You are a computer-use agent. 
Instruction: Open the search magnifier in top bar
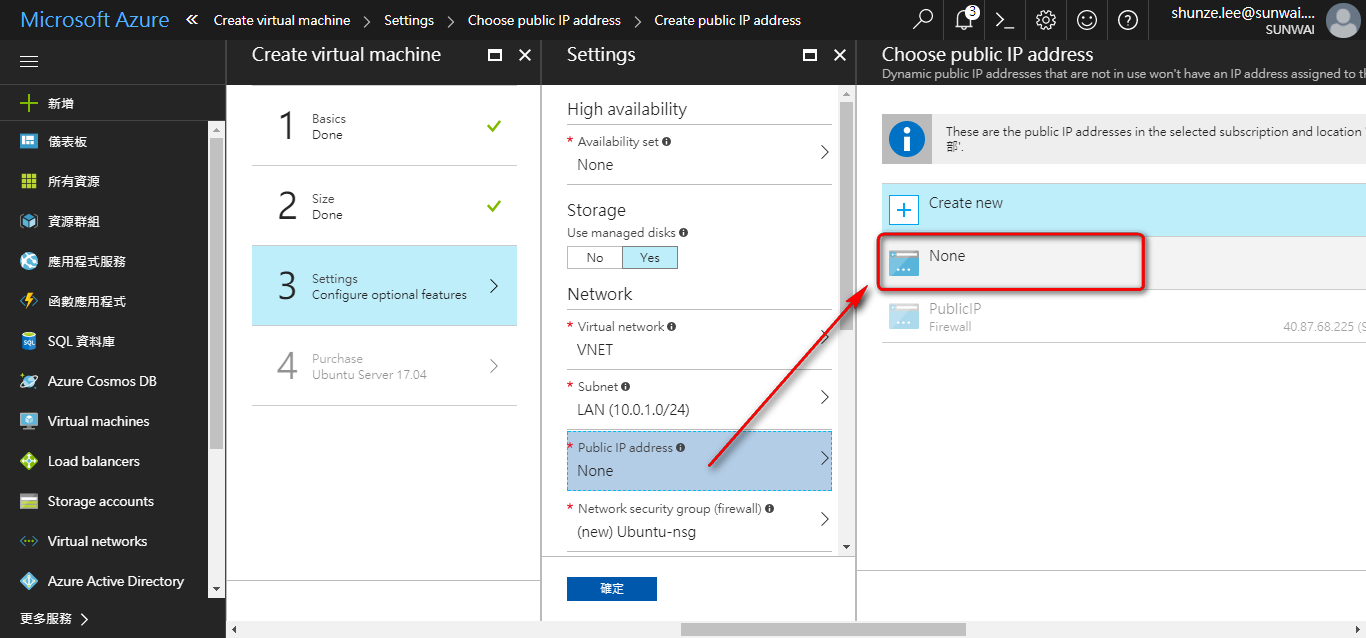click(924, 20)
